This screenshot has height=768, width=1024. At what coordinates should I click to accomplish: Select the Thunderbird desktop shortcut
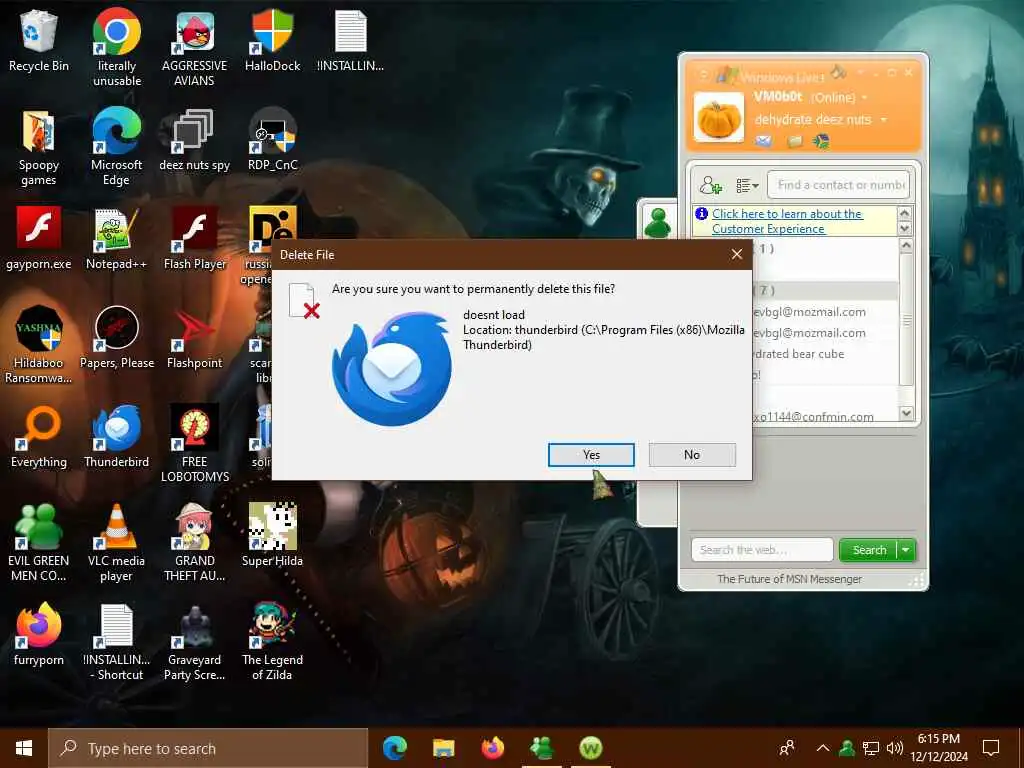(x=116, y=436)
